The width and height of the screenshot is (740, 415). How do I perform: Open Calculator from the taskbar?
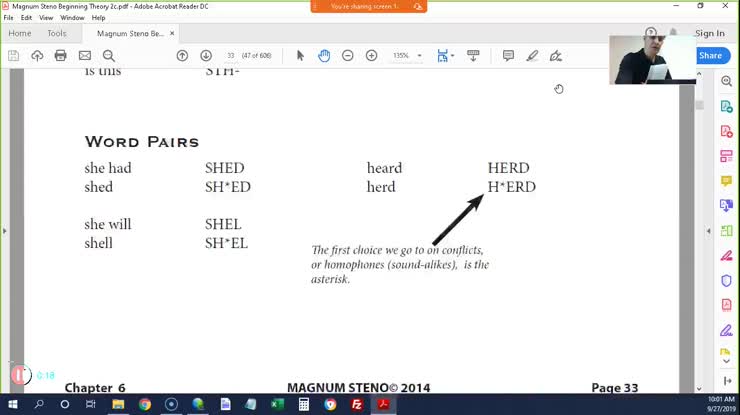(304, 405)
